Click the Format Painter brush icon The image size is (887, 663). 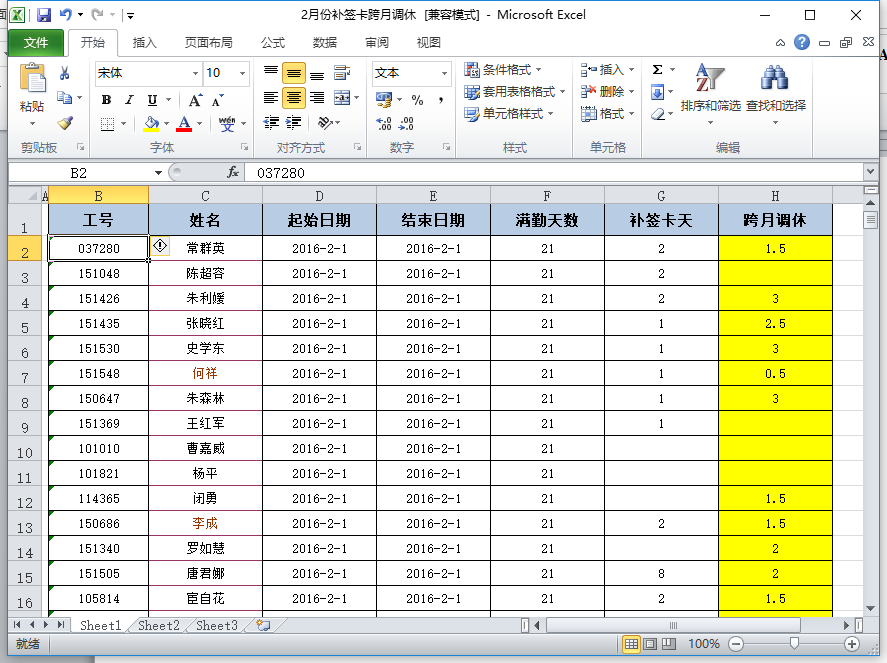[65, 124]
